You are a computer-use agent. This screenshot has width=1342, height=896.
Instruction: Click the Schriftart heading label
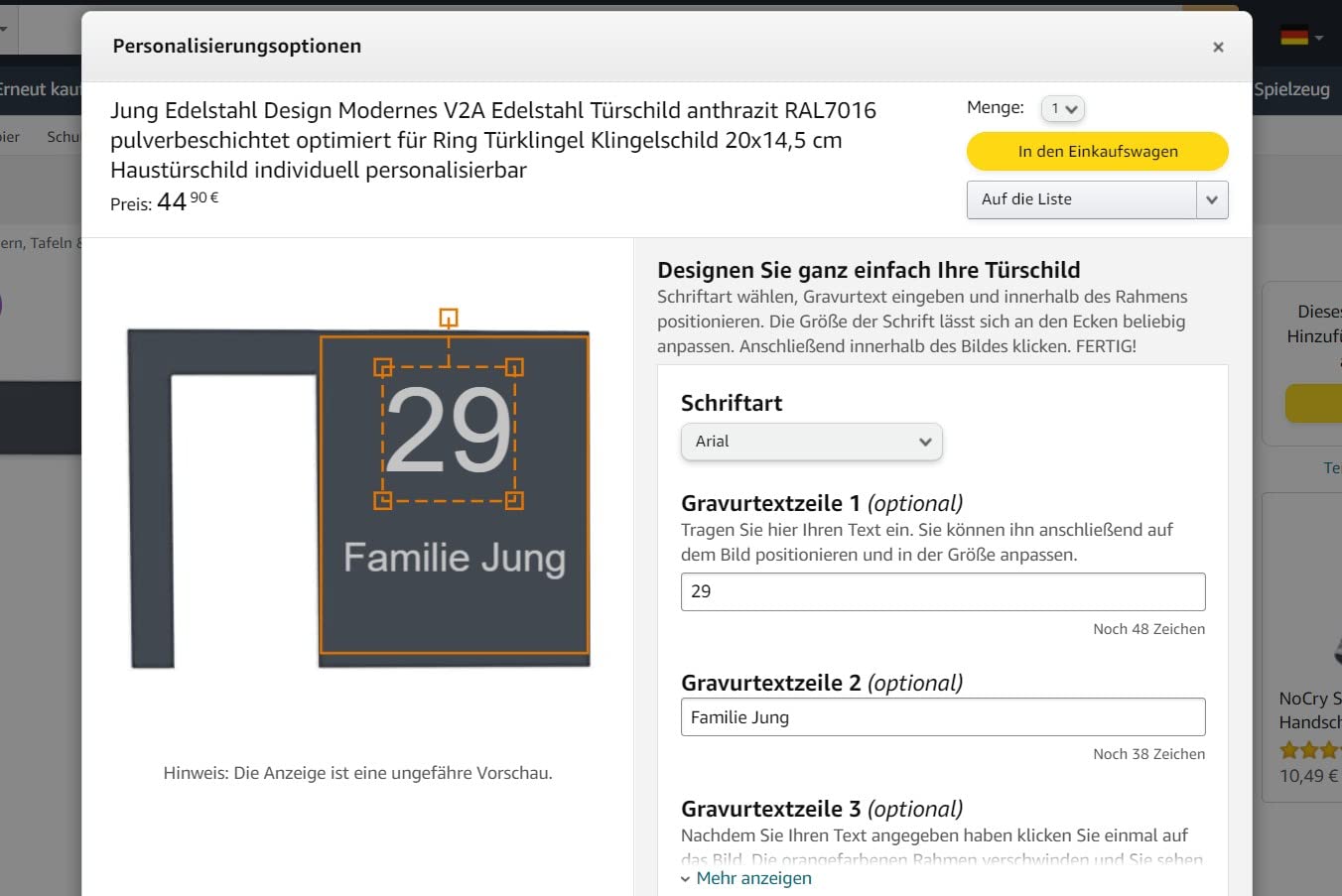pos(732,403)
